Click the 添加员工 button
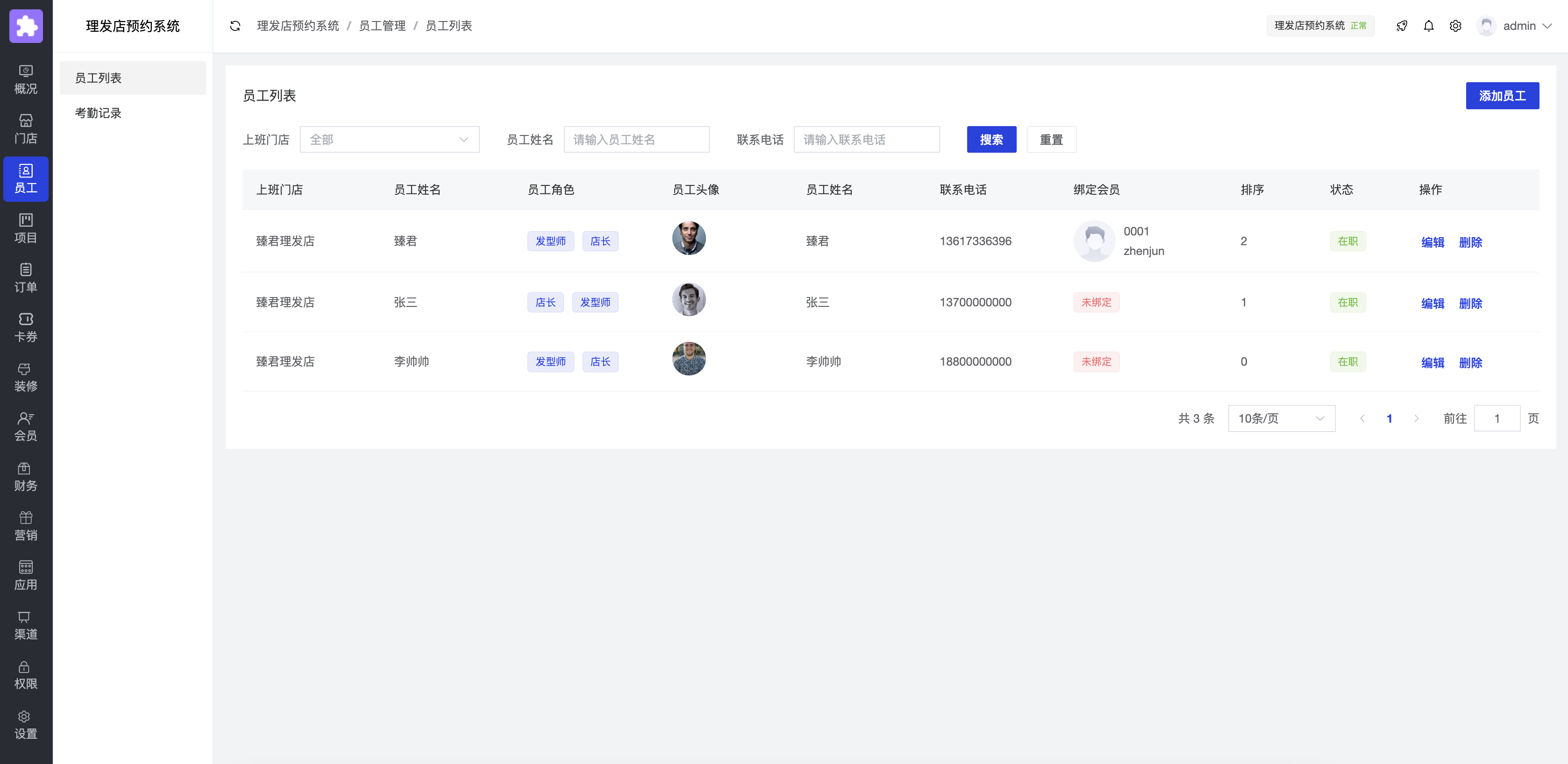This screenshot has width=1568, height=764. [x=1502, y=95]
